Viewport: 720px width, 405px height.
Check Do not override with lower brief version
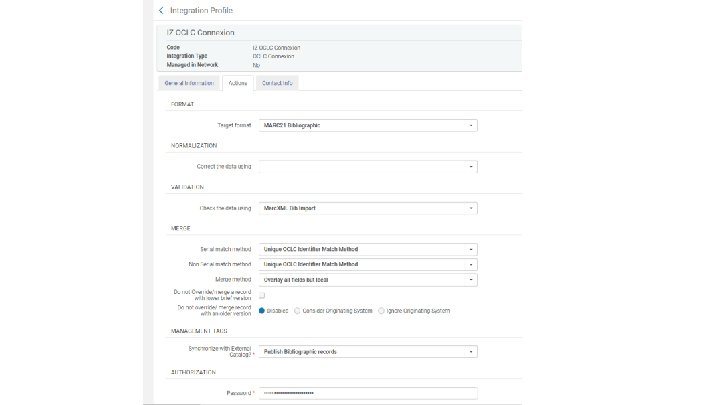(x=262, y=296)
